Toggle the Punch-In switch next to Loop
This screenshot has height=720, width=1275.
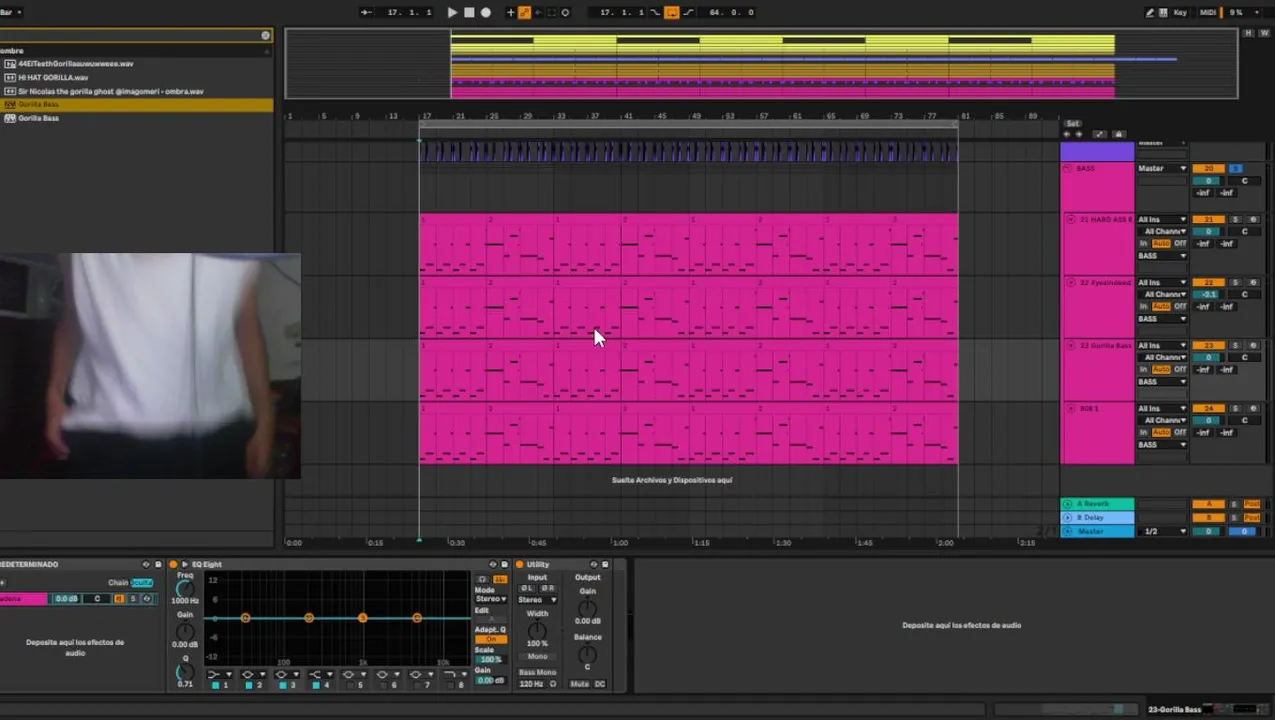[x=655, y=12]
